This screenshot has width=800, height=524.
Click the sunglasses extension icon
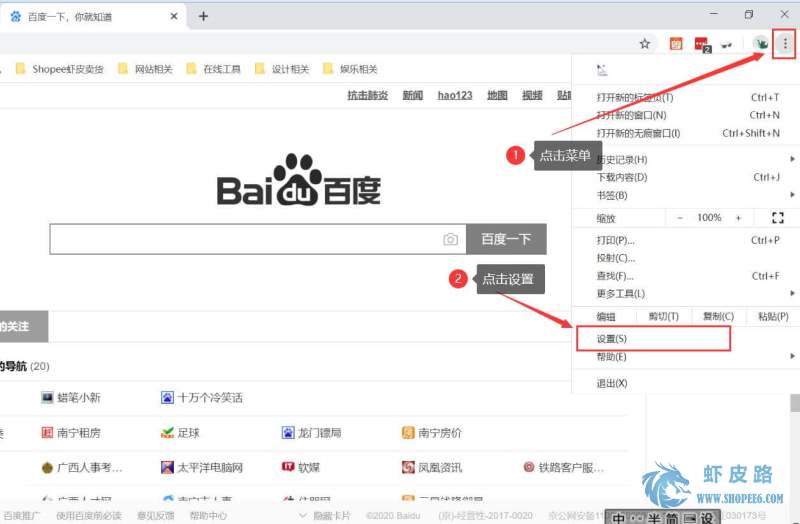pyautogui.click(x=727, y=45)
